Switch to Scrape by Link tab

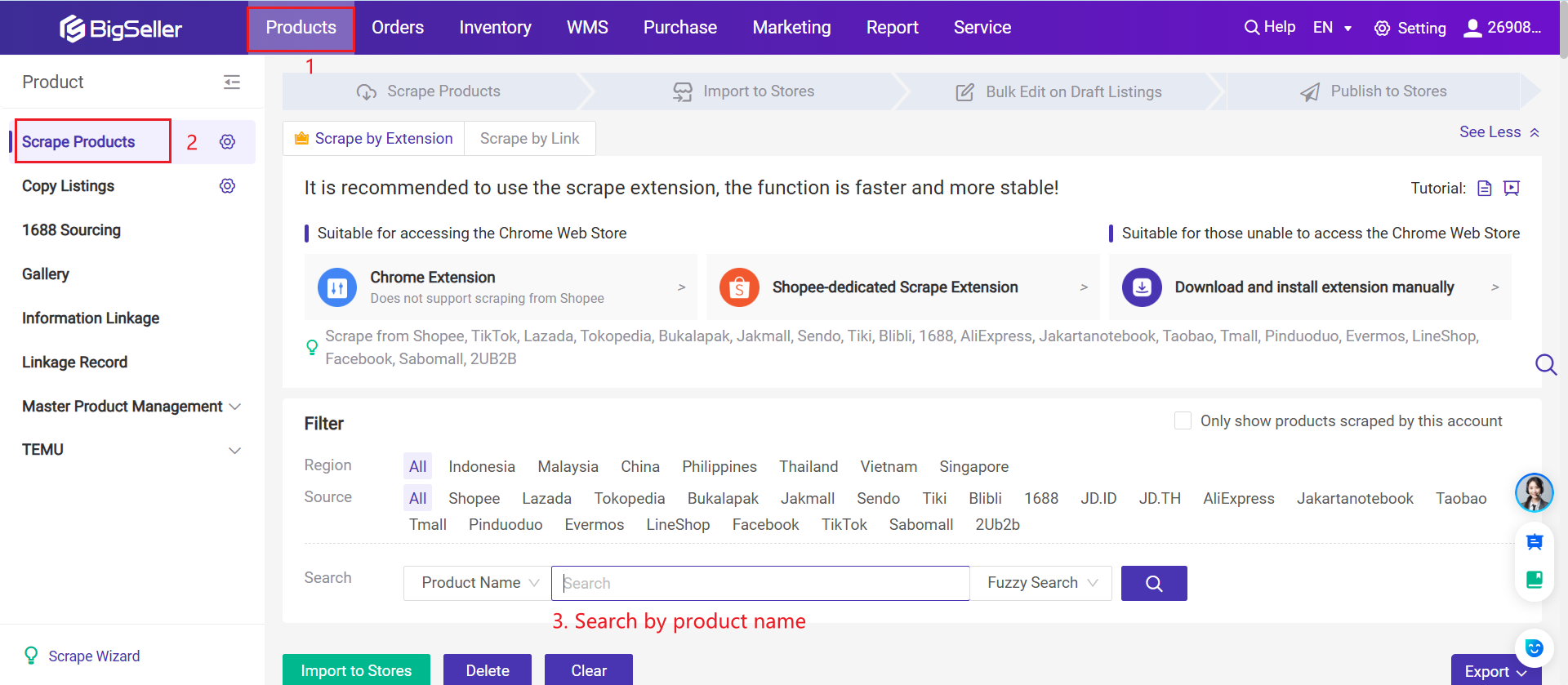coord(530,139)
